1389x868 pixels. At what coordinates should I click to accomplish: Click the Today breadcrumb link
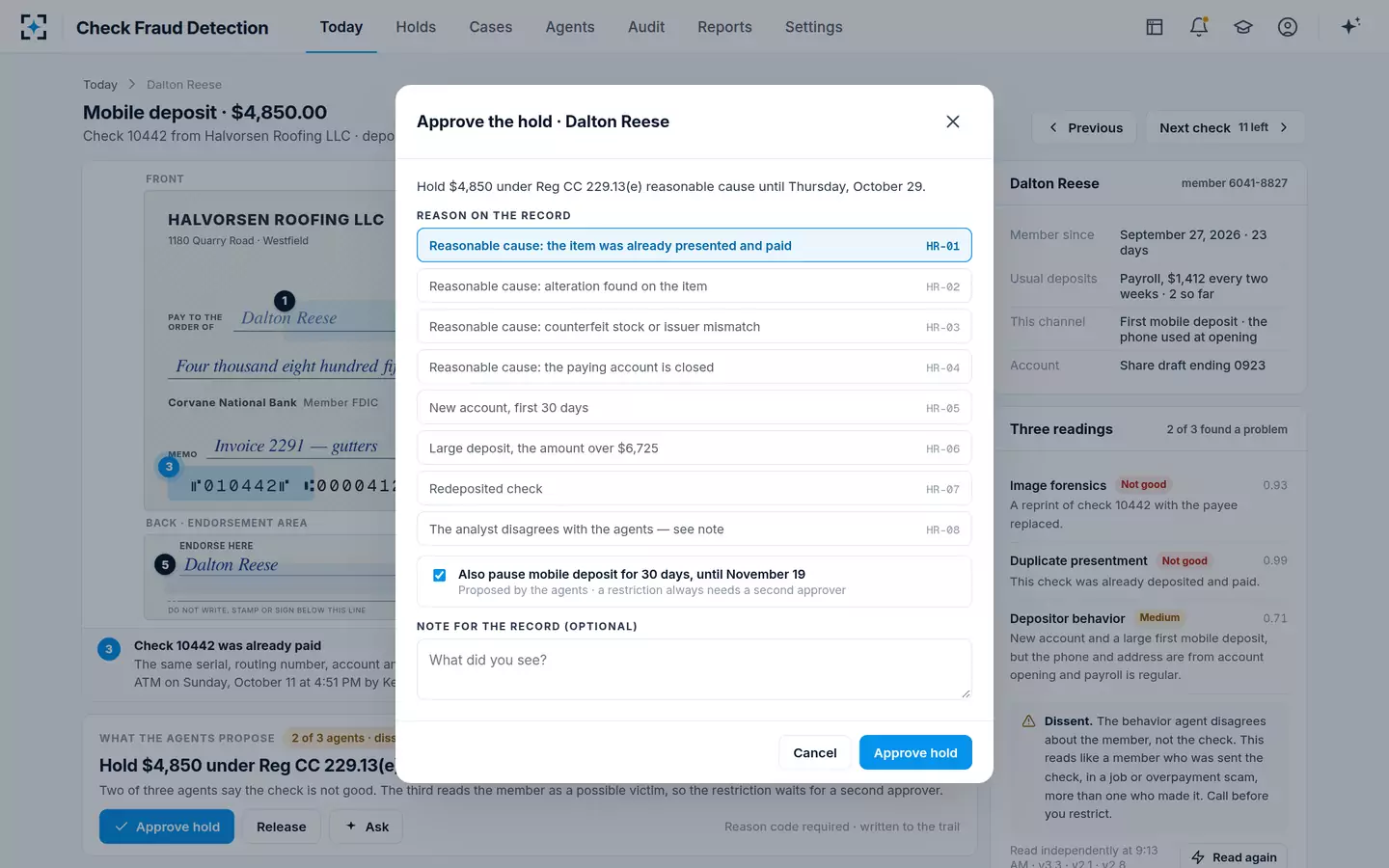[x=100, y=85]
